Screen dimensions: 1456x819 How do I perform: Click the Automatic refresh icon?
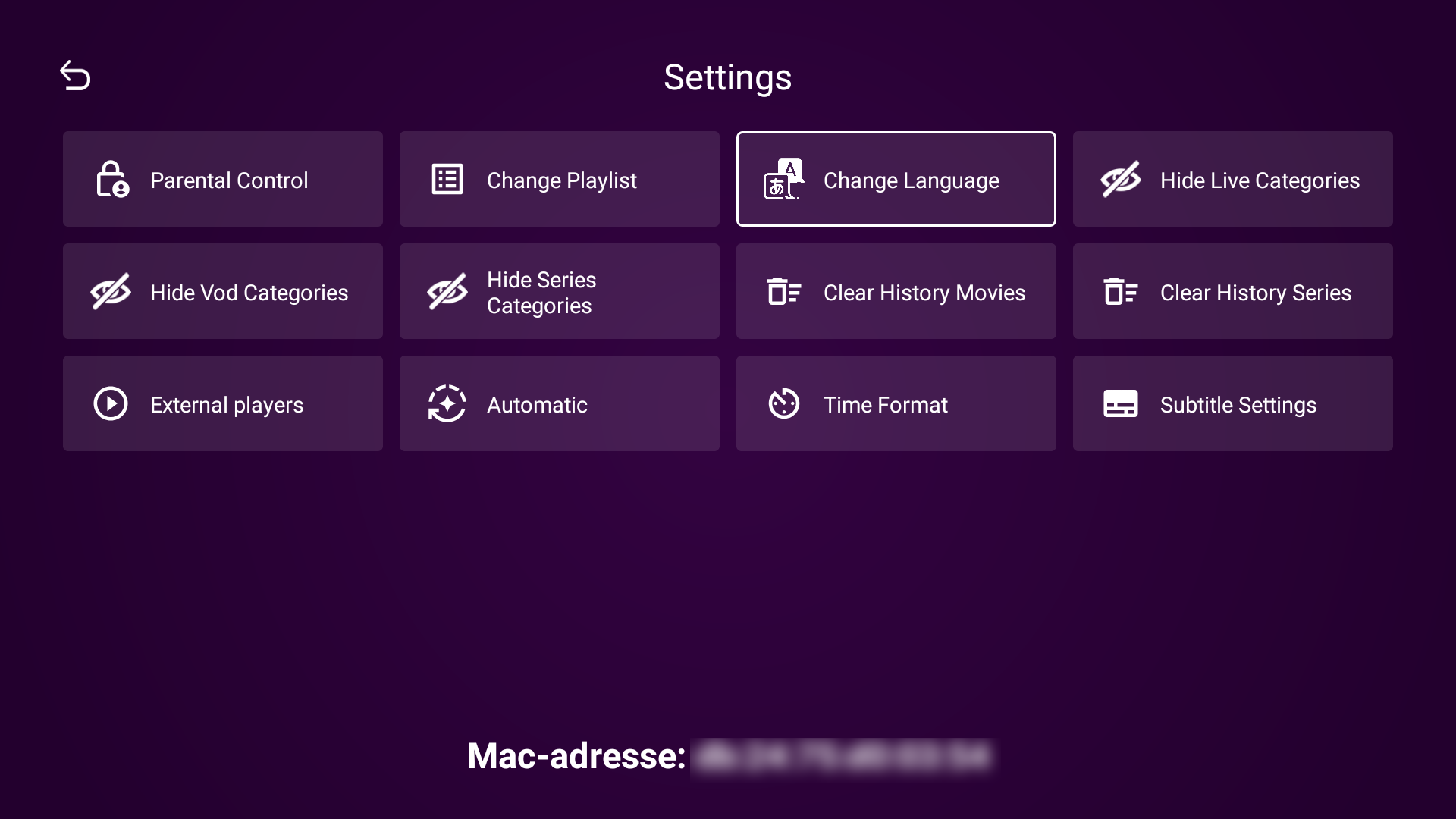pyautogui.click(x=447, y=404)
